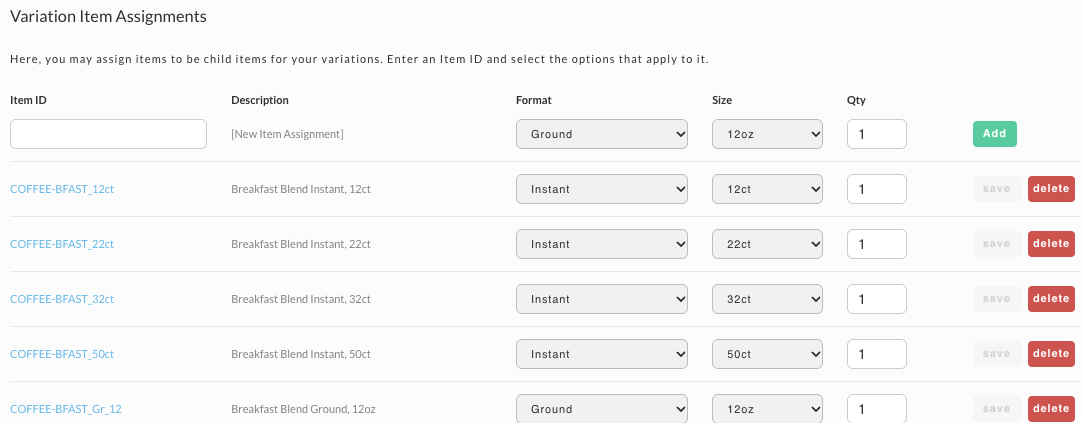
Task: Click Qty field for COFFEE-BFAST_32ct
Action: (877, 299)
